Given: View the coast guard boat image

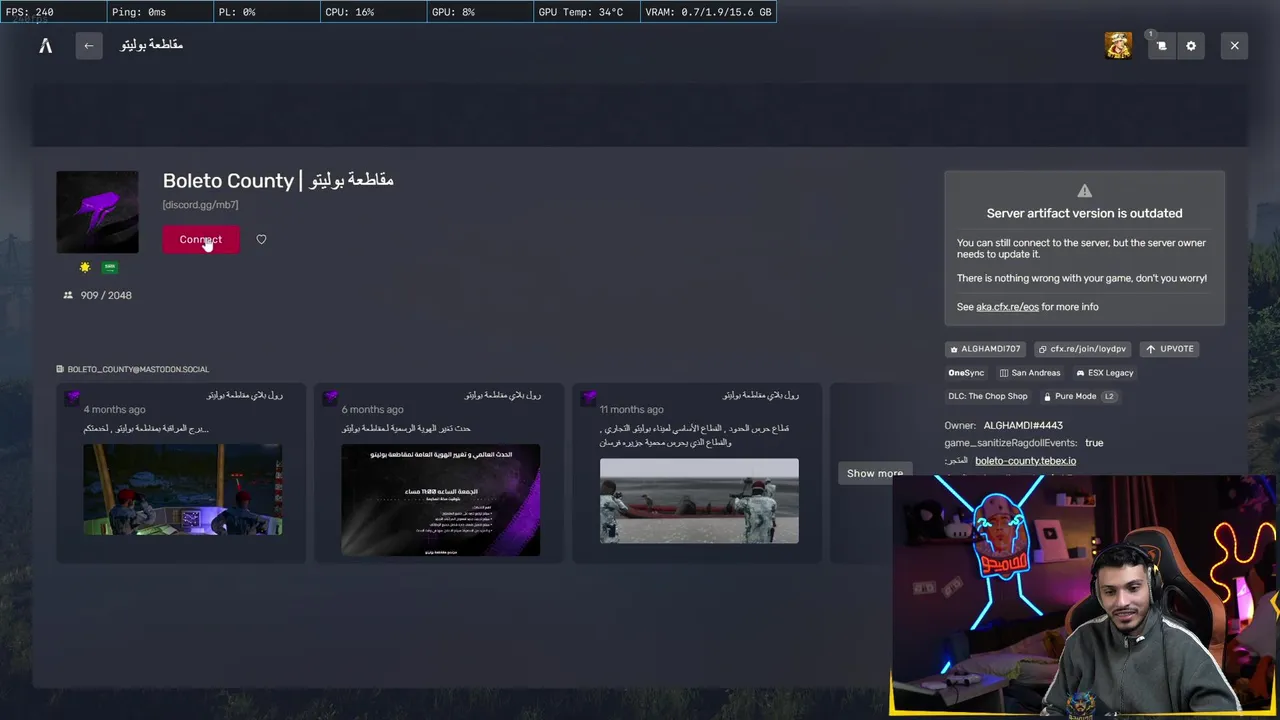Looking at the screenshot, I should 699,501.
